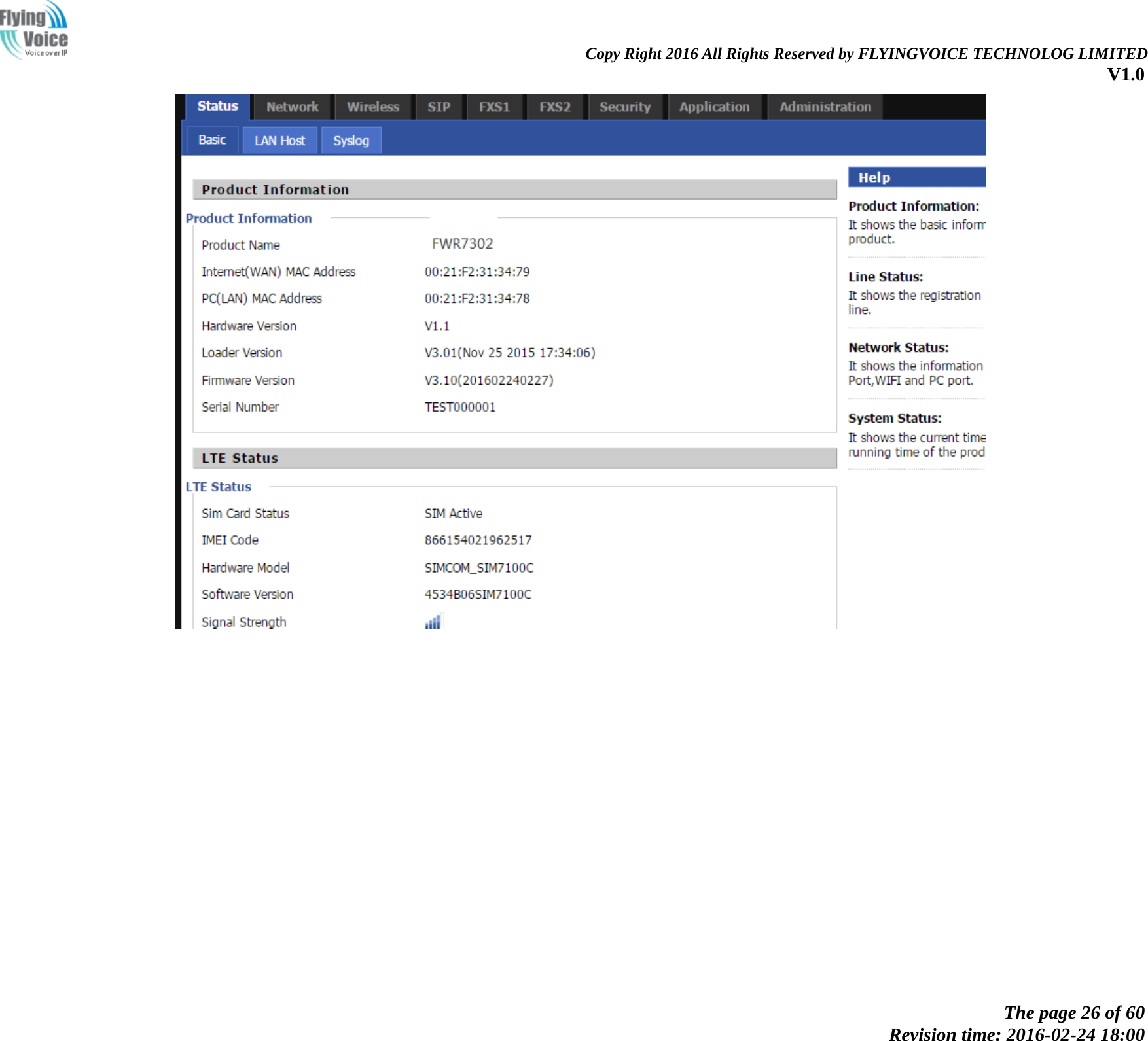The image size is (1148, 1041).
Task: Click the Line Status help link
Action: click(x=885, y=276)
